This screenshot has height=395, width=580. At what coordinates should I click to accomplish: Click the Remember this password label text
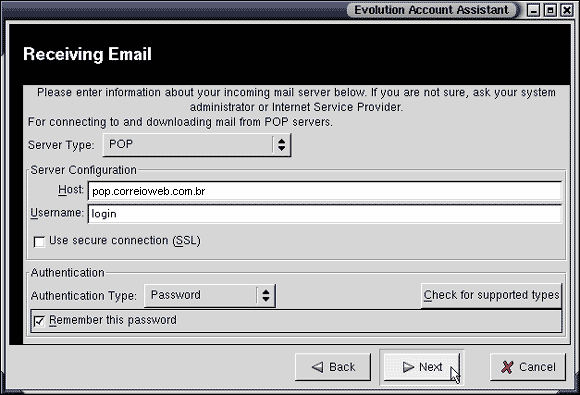point(113,320)
